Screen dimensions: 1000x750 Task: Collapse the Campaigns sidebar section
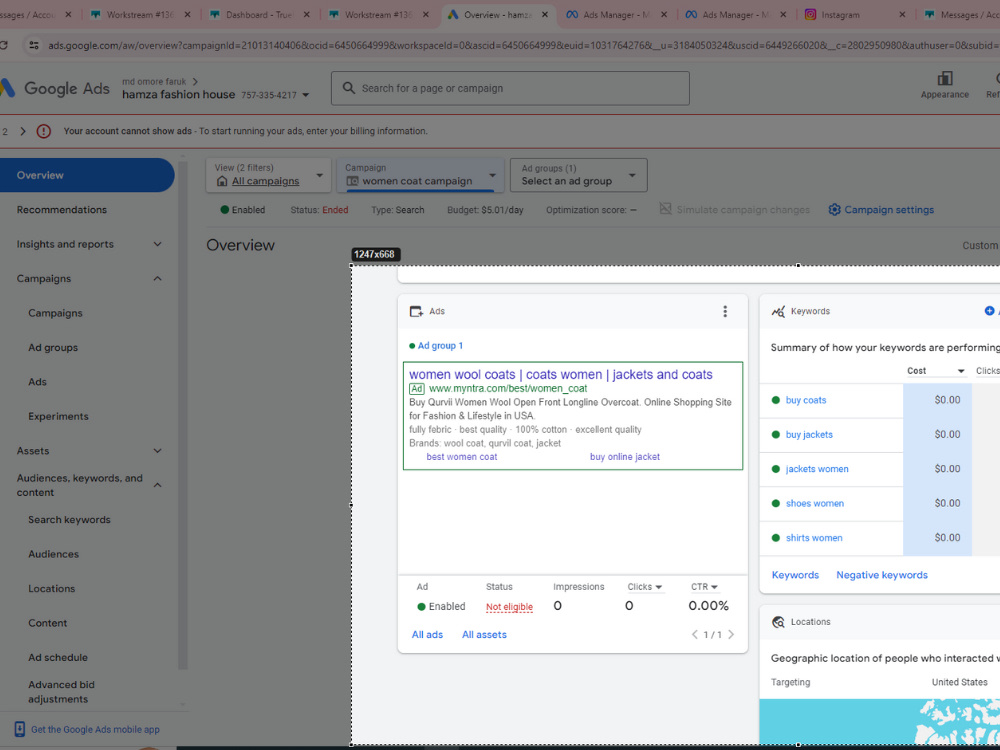point(158,279)
